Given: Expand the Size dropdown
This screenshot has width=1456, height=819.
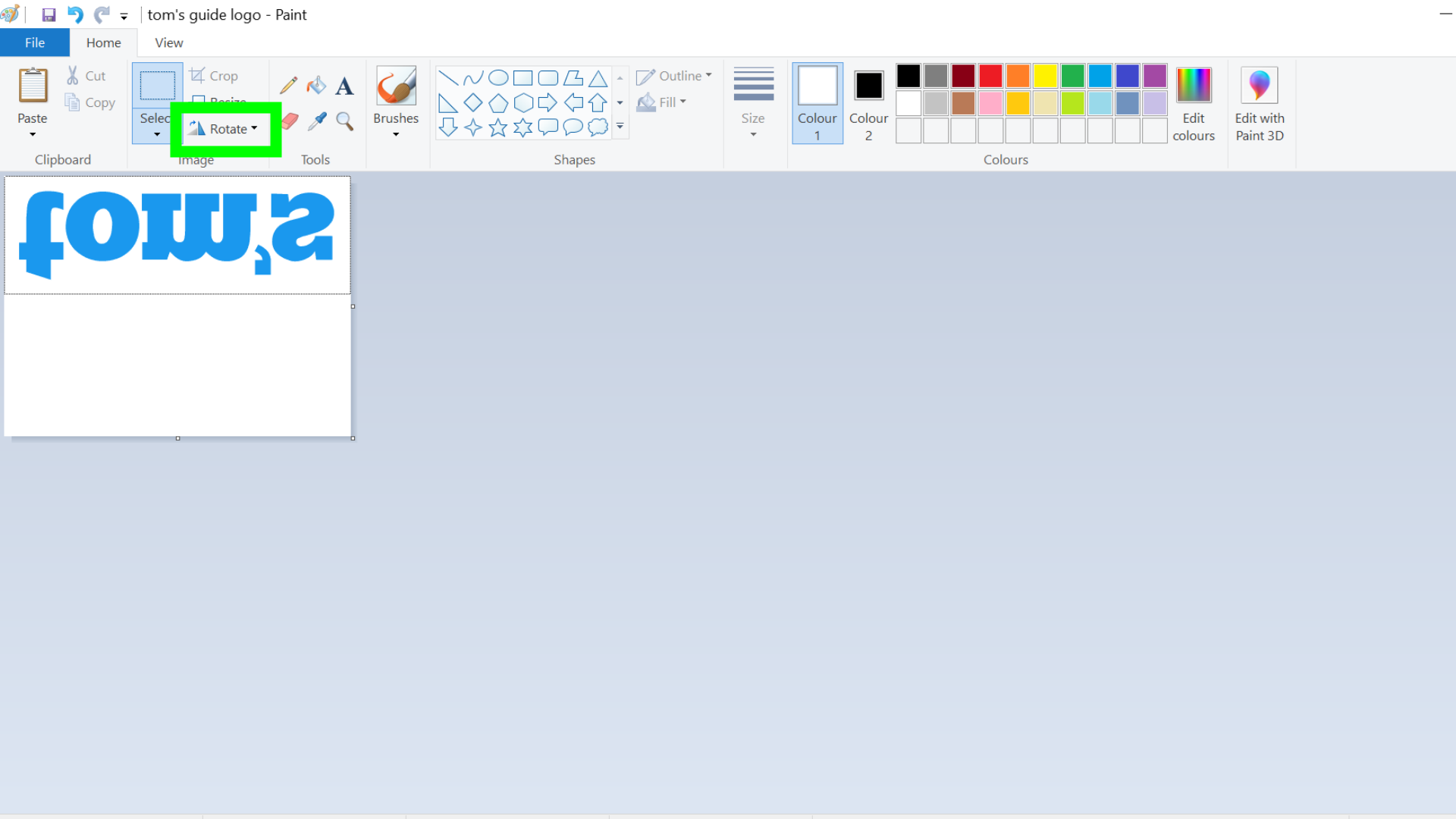Looking at the screenshot, I should (x=753, y=134).
